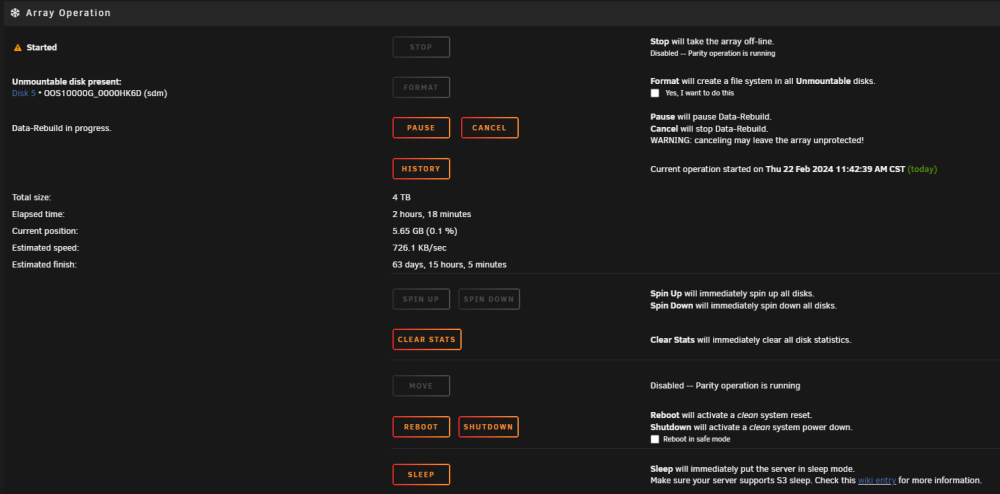Click the disabled Format button
1000x494 pixels.
421,87
